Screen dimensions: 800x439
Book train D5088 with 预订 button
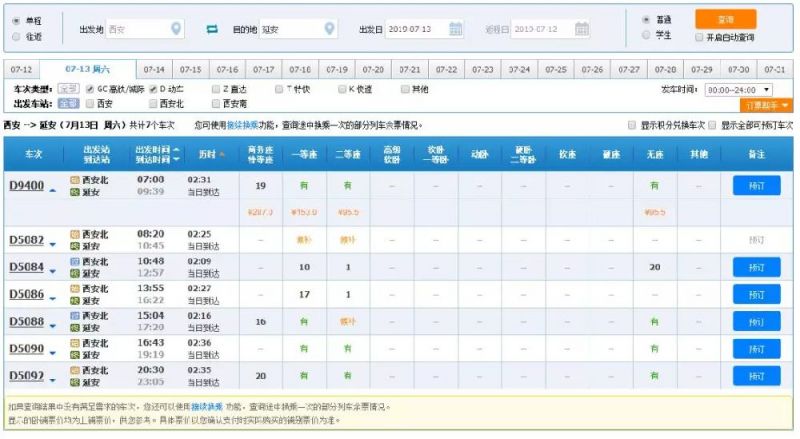(757, 322)
